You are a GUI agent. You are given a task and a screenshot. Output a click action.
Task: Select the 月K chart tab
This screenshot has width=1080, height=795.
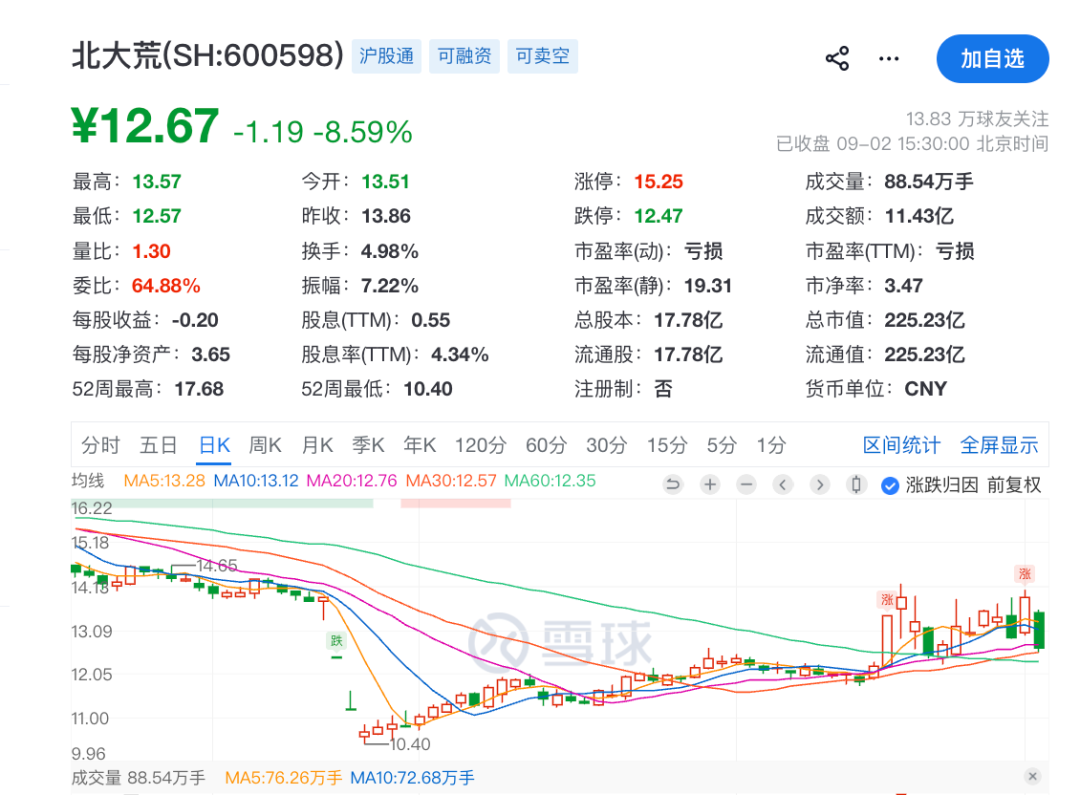318,445
